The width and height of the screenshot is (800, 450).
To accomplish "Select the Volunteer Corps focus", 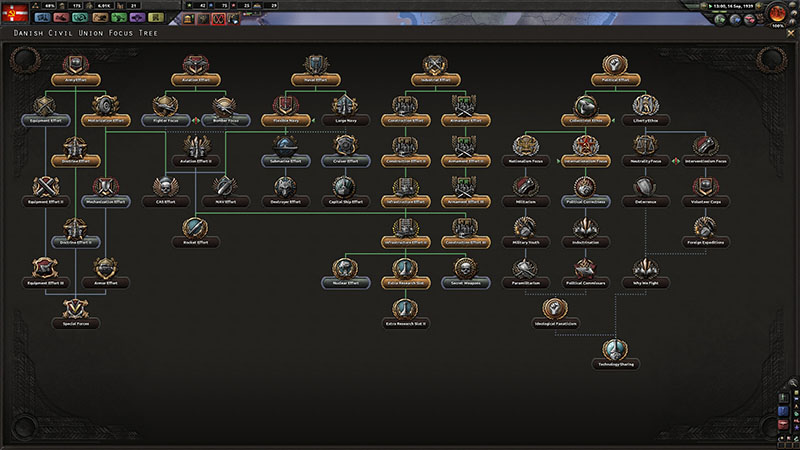I will click(x=706, y=193).
